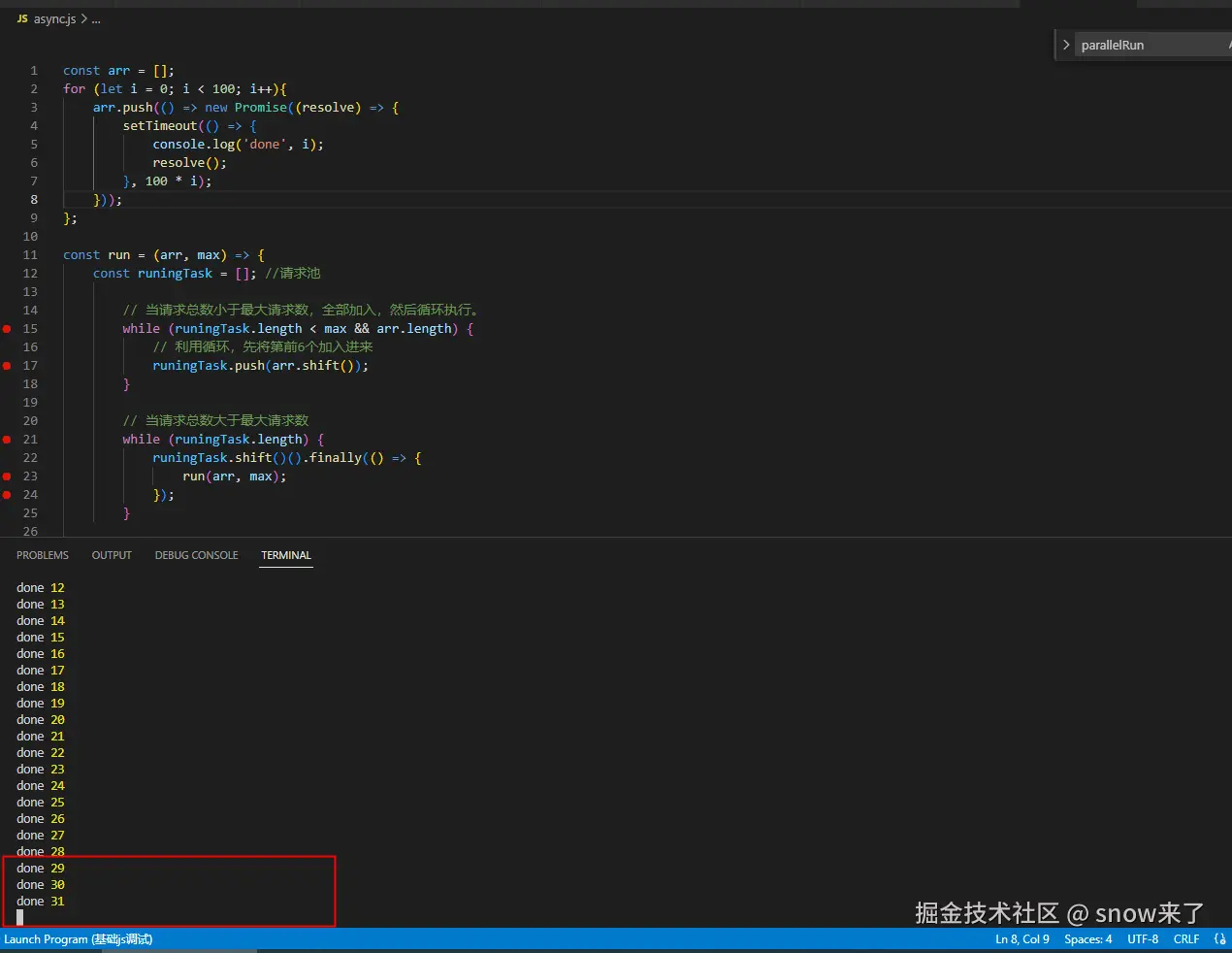Toggle the breakpoint dot on line 21

click(x=7, y=440)
